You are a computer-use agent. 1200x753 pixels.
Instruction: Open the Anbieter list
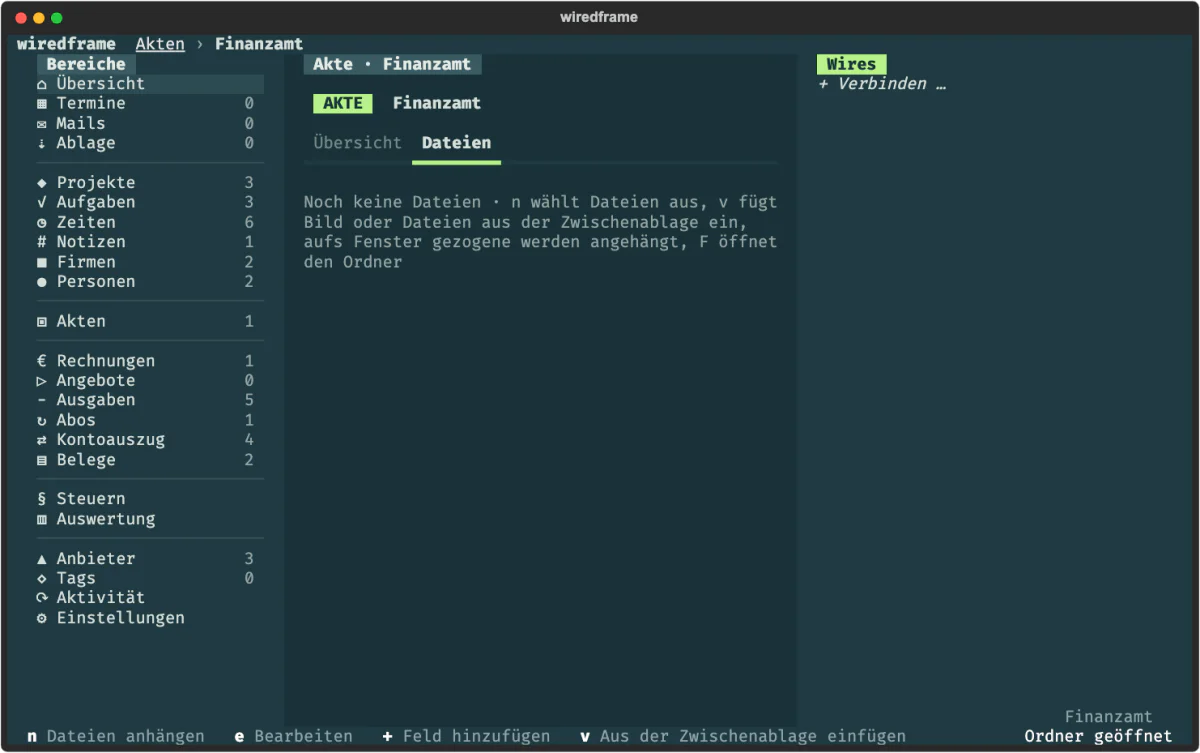point(150,559)
